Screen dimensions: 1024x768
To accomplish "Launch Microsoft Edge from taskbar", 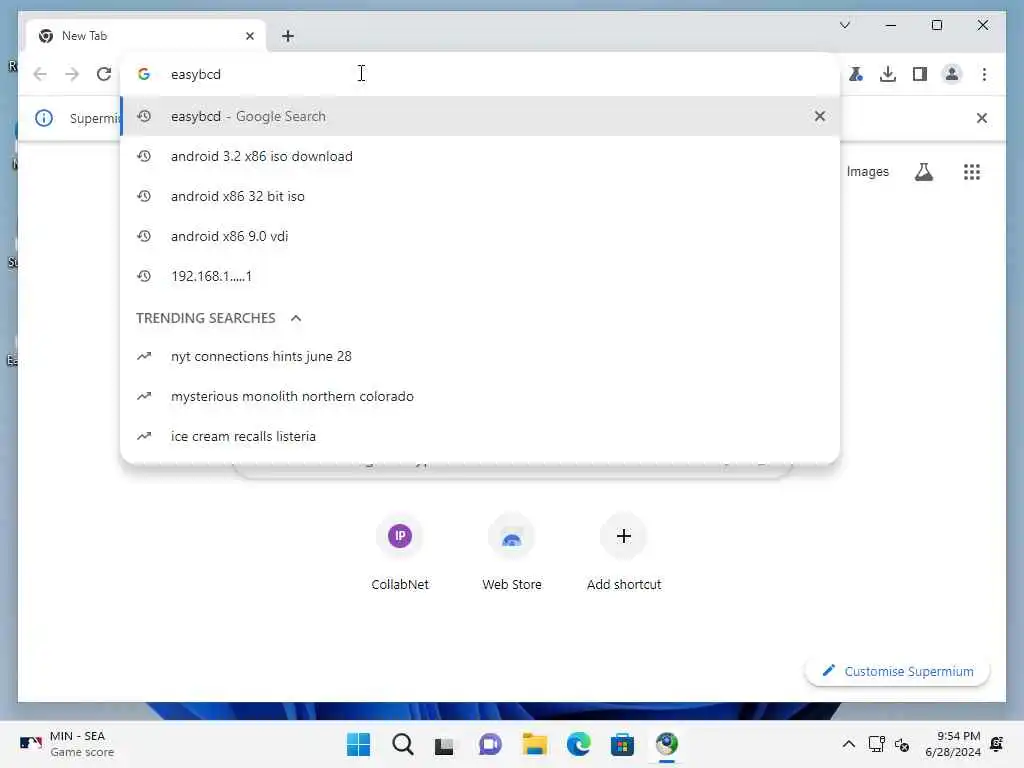I will 578,744.
